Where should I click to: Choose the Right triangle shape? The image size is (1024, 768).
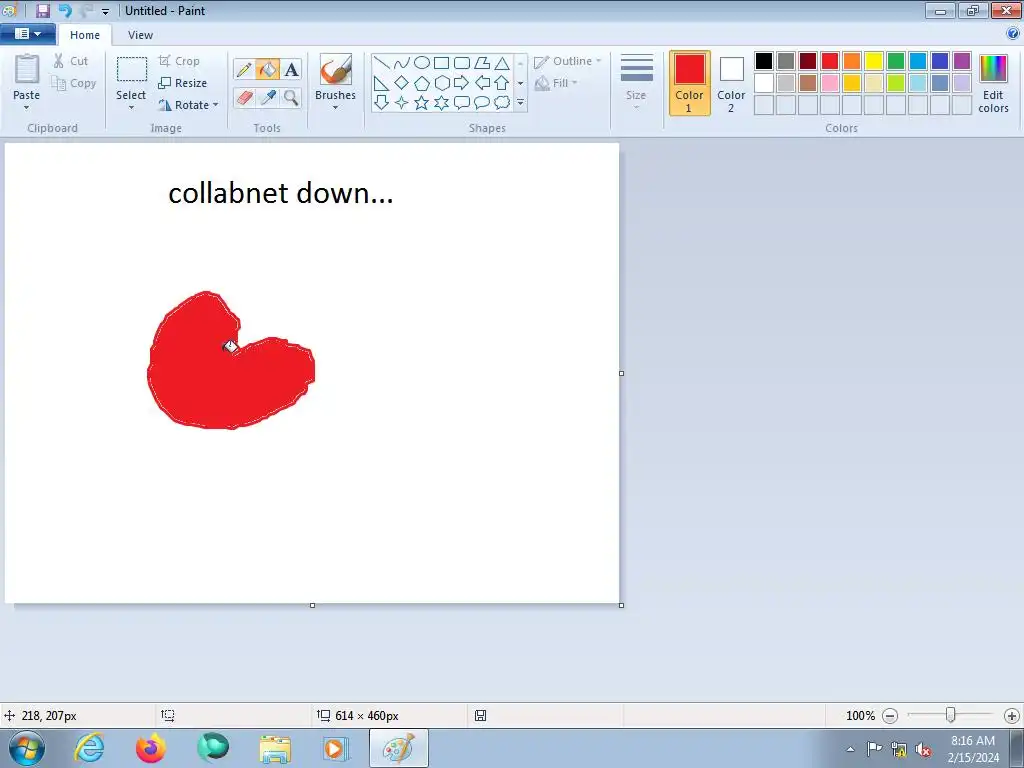point(381,83)
